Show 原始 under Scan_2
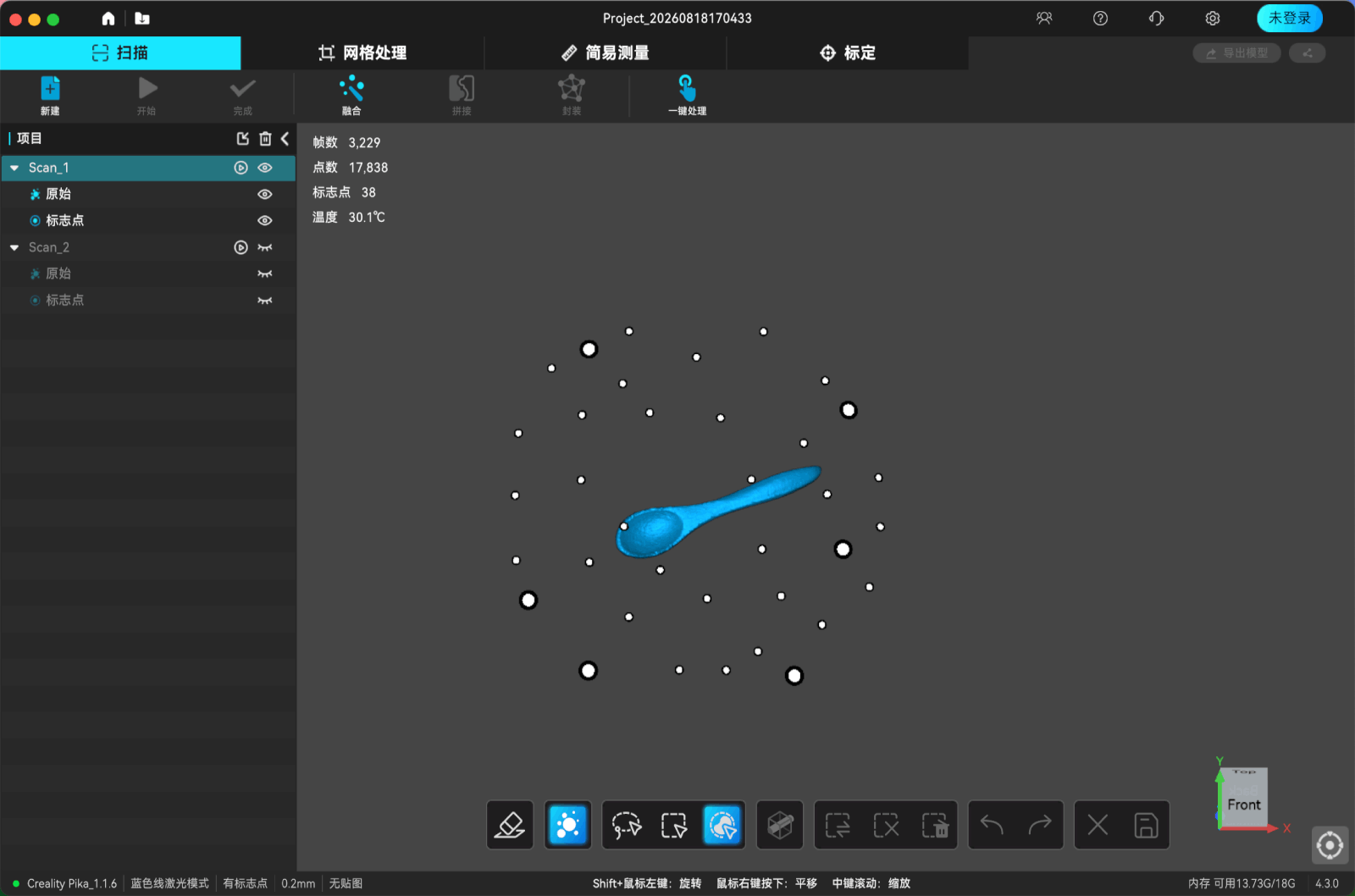The width and height of the screenshot is (1355, 896). click(x=265, y=274)
